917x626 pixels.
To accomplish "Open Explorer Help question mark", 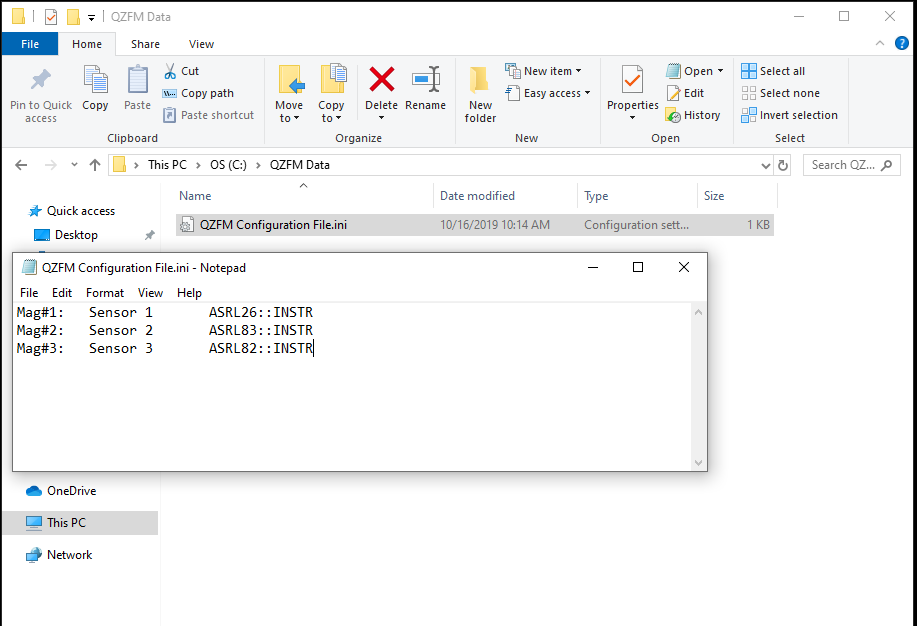I will 902,43.
